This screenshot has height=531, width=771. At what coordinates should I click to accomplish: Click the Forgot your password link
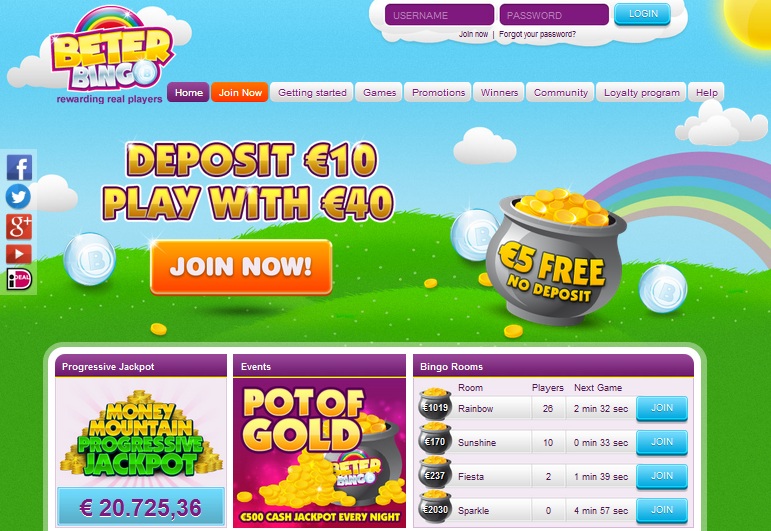click(537, 34)
